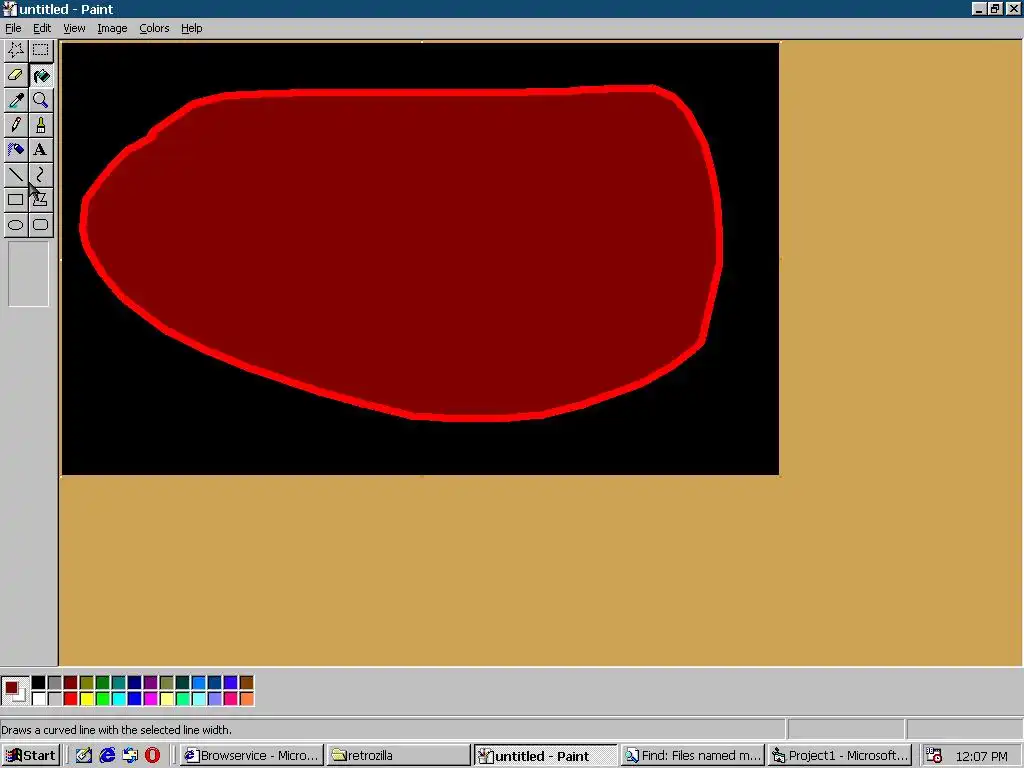Screen dimensions: 1024x768
Task: Switch to retrozilla folder taskbar button
Action: (x=398, y=756)
